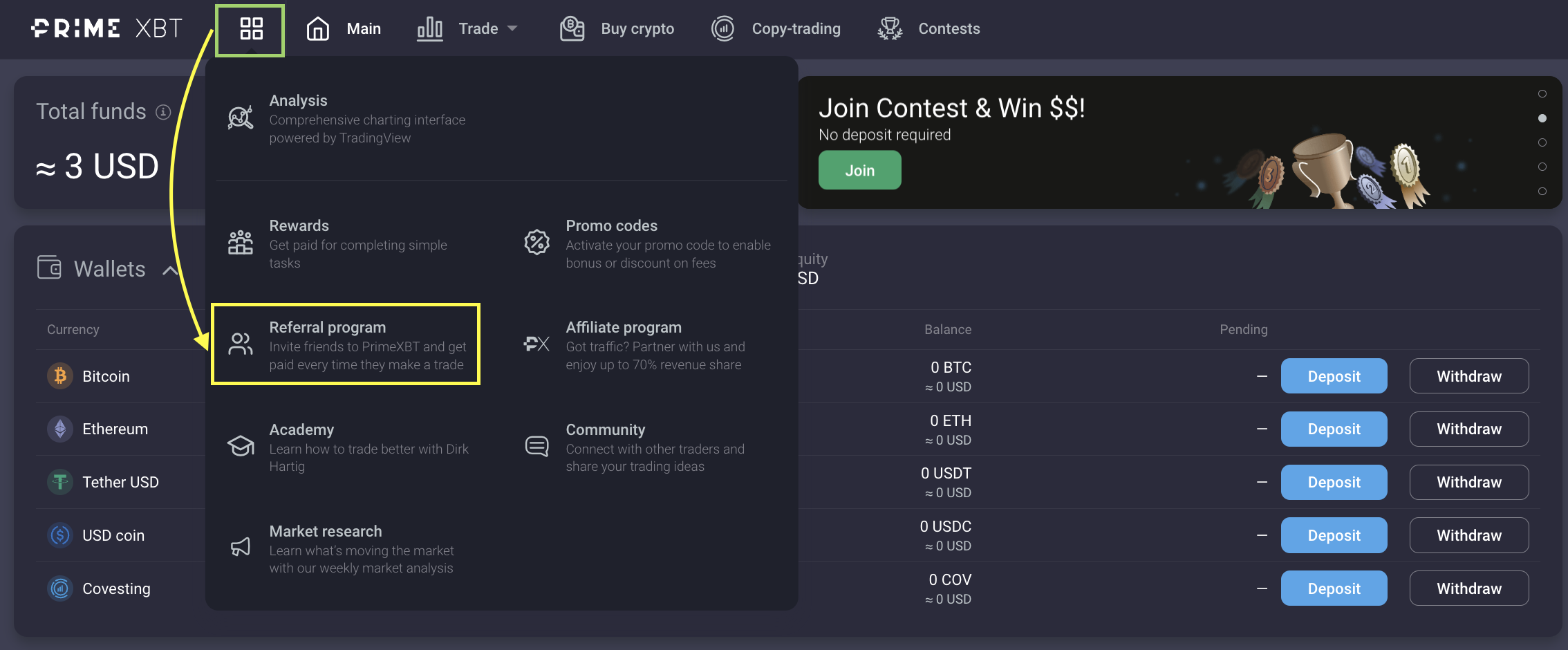Collapse the Wallets section chevron
Screen dimensions: 1568x650
170,270
